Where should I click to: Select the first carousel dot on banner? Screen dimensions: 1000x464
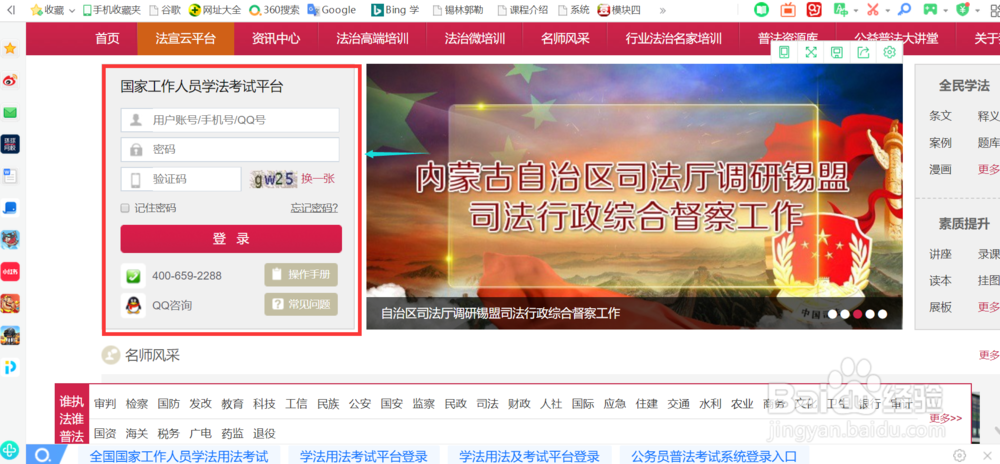click(x=833, y=314)
